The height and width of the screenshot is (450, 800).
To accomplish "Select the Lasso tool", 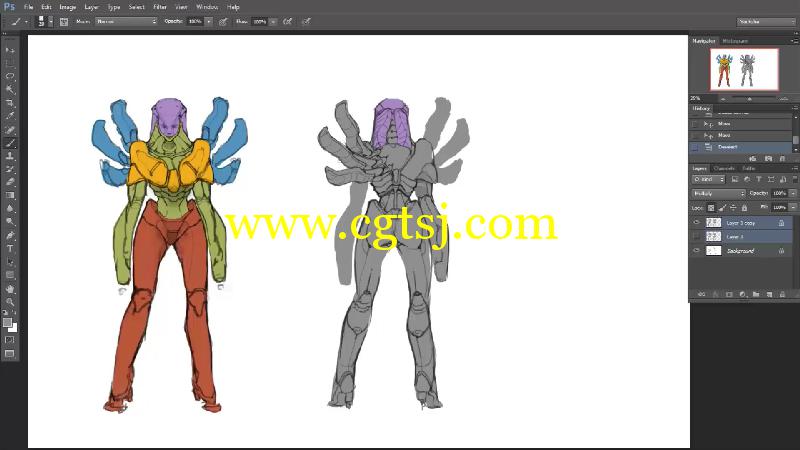I will tap(10, 77).
